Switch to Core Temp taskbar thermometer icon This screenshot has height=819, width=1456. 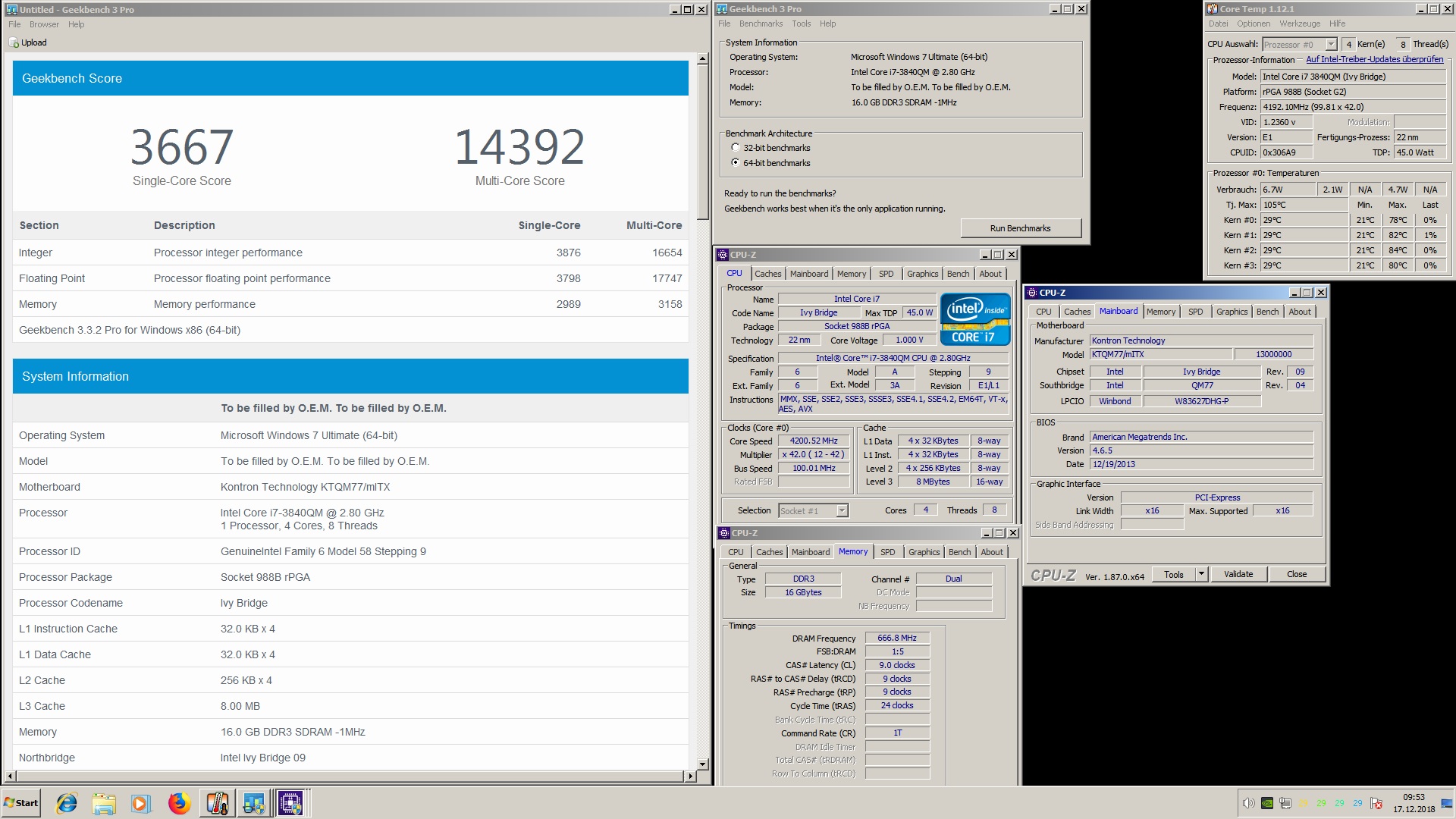(x=218, y=803)
